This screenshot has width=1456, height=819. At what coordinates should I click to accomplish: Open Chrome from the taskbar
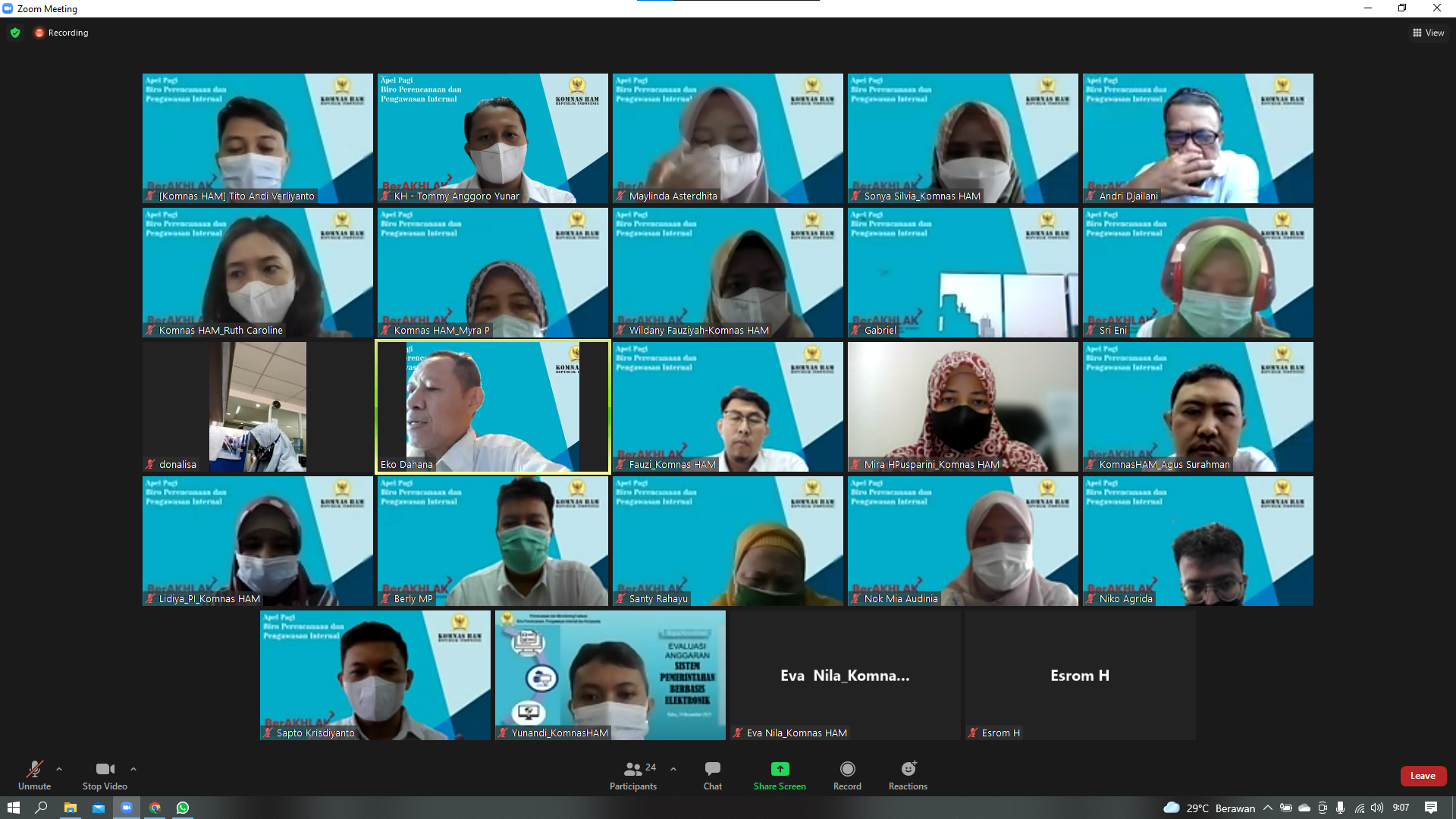pyautogui.click(x=155, y=808)
